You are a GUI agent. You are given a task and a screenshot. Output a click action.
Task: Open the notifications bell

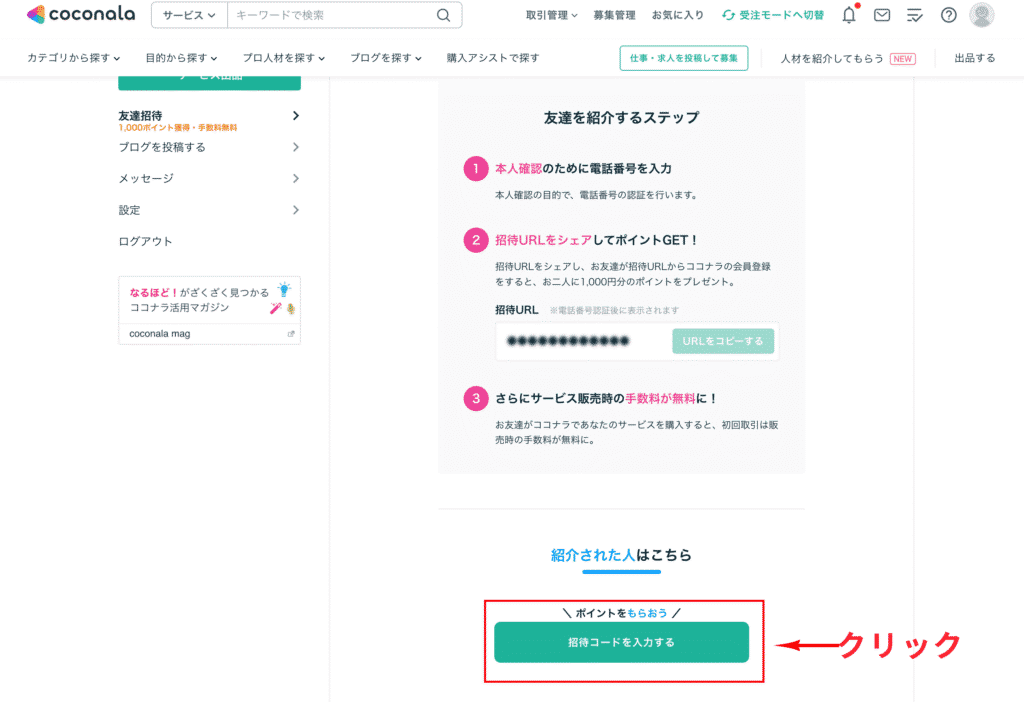(x=849, y=15)
